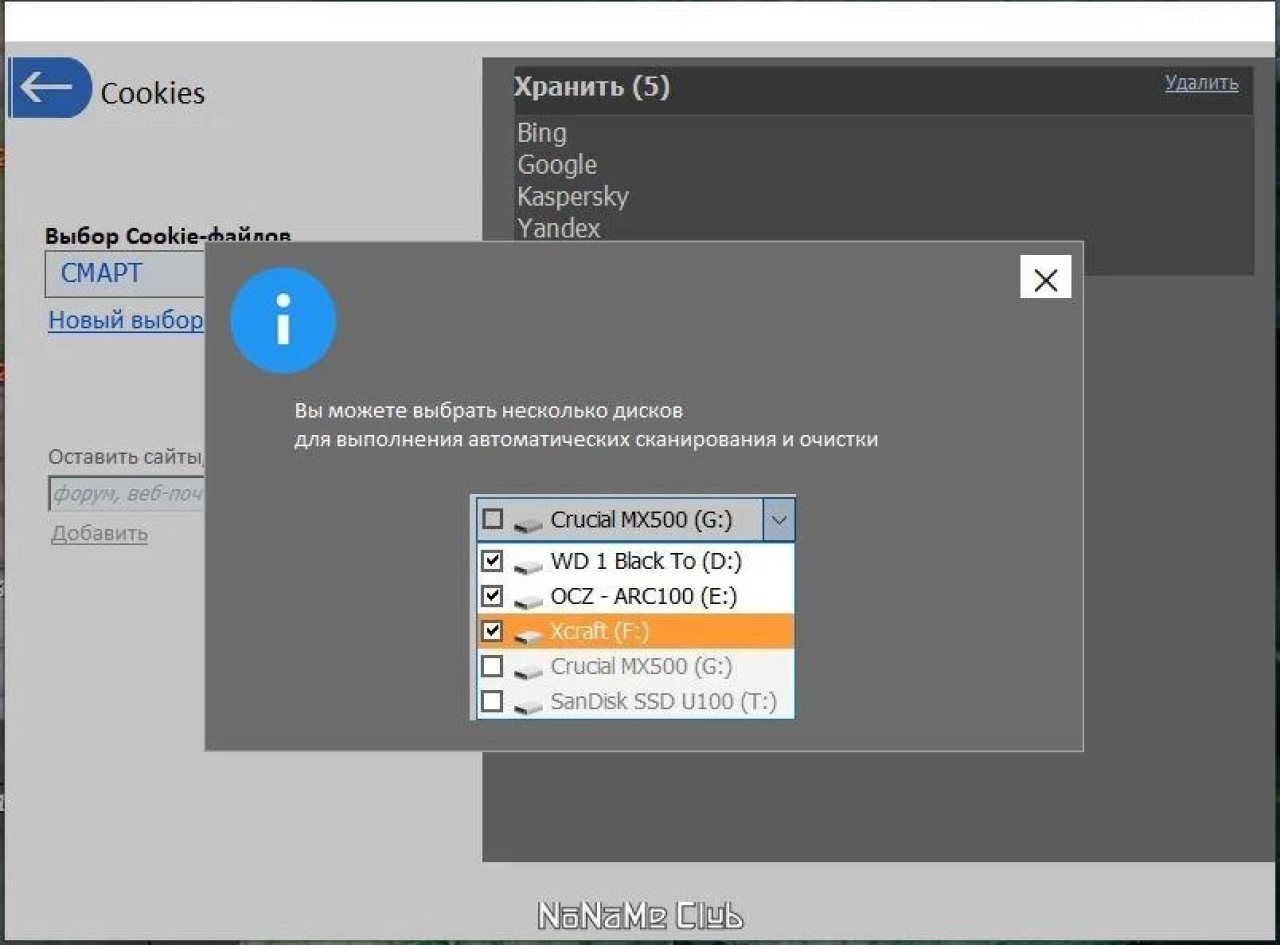
Task: Click the sites-to-keep input field
Action: 126,493
